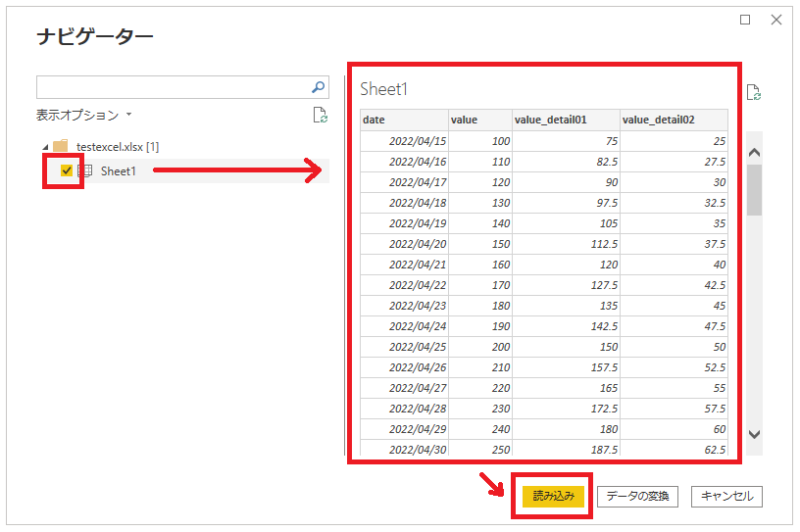Click the date cell 2022/04/22
The width and height of the screenshot is (800, 532).
click(x=404, y=285)
